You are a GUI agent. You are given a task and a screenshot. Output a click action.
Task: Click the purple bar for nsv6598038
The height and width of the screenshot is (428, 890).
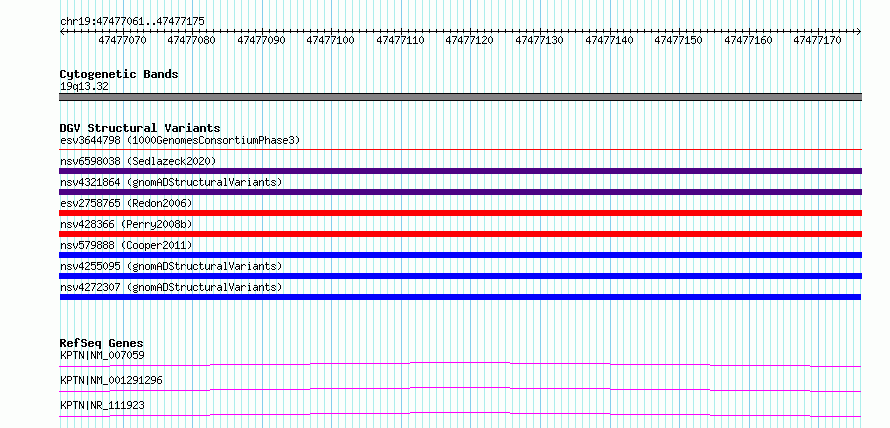460,171
